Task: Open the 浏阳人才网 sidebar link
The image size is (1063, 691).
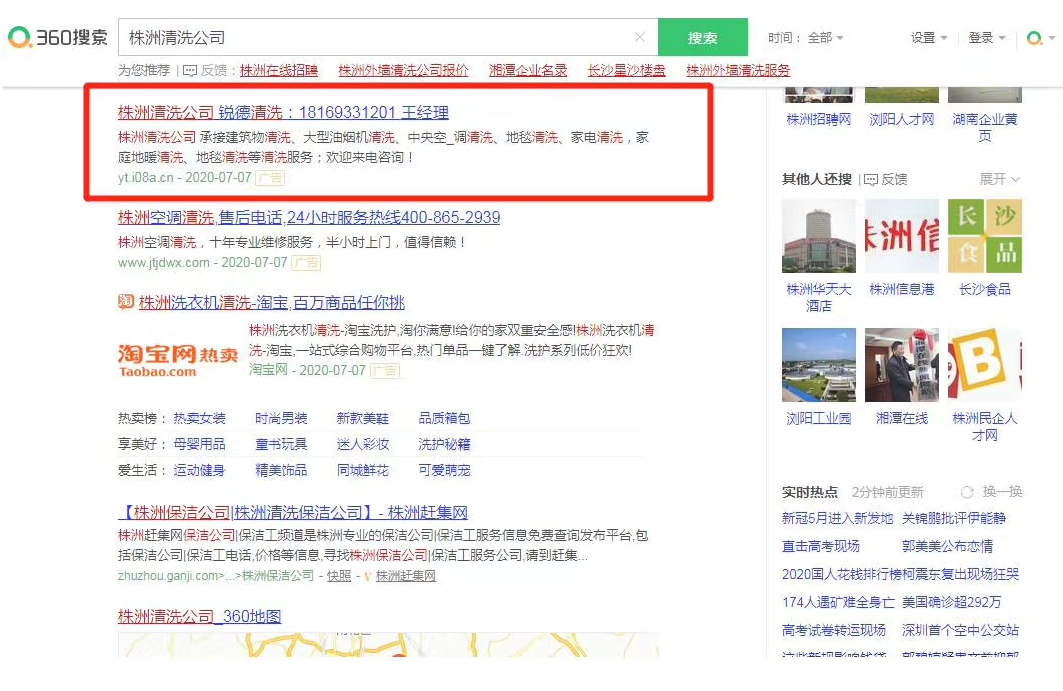Action: (902, 119)
